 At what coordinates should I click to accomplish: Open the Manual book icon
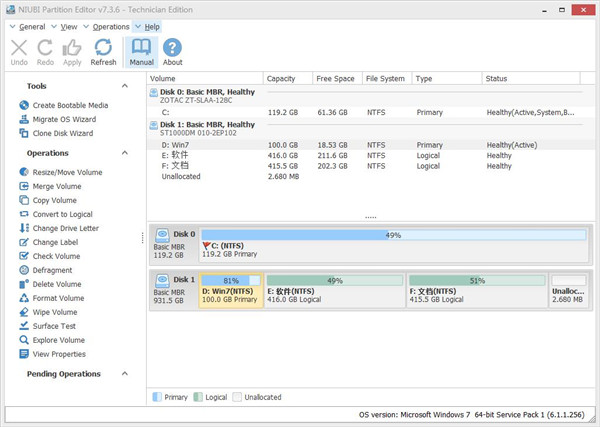[141, 48]
